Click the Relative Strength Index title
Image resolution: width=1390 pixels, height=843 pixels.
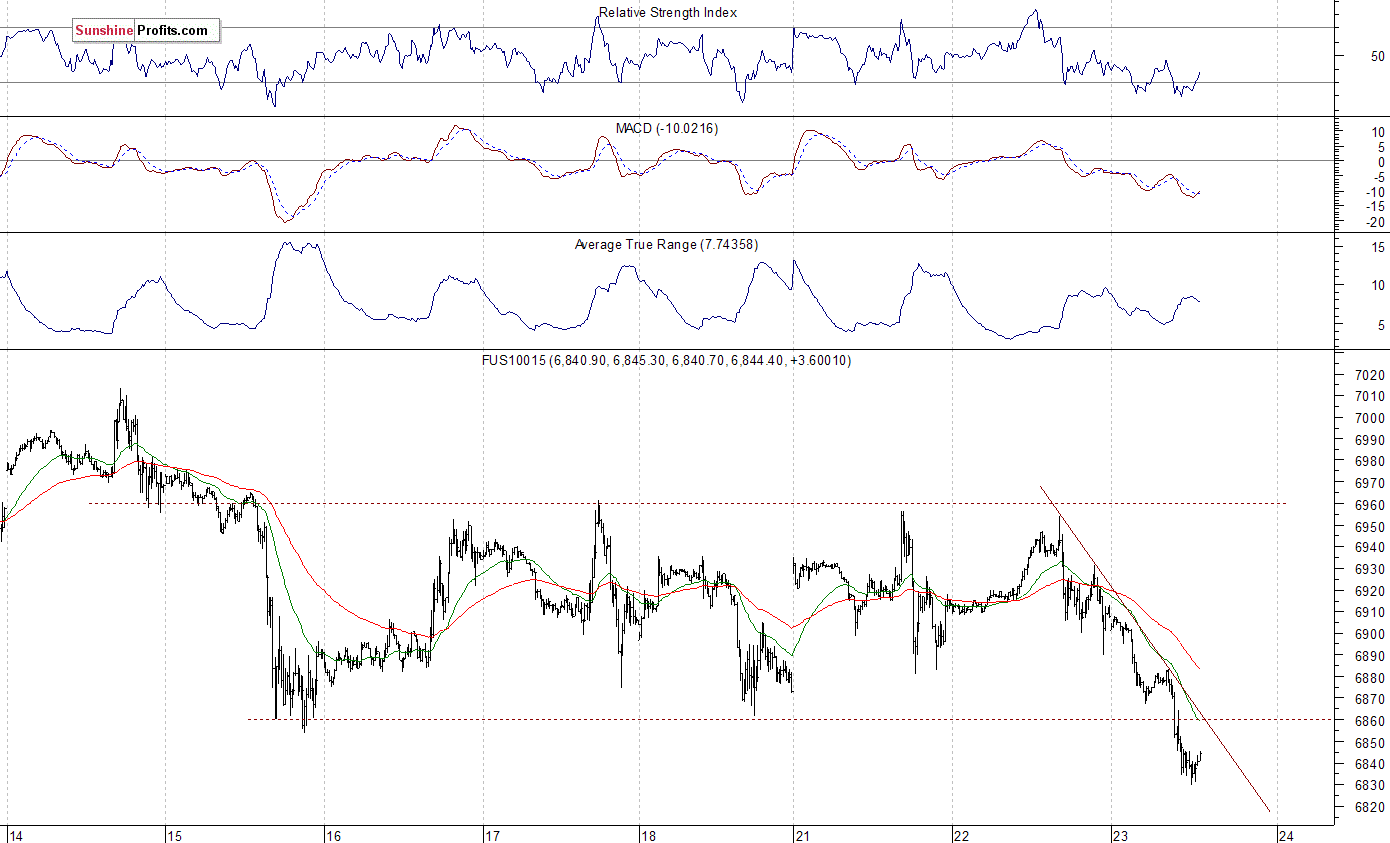pos(668,13)
